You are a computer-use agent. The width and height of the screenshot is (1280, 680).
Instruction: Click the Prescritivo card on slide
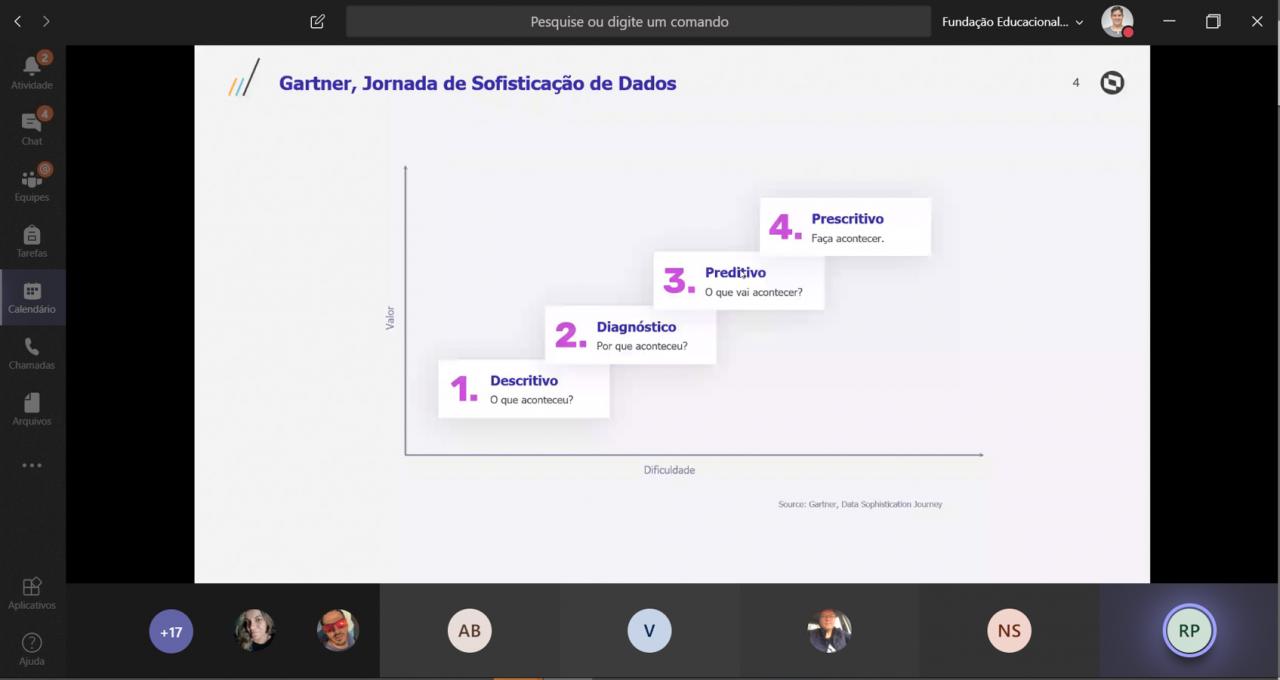coord(845,227)
